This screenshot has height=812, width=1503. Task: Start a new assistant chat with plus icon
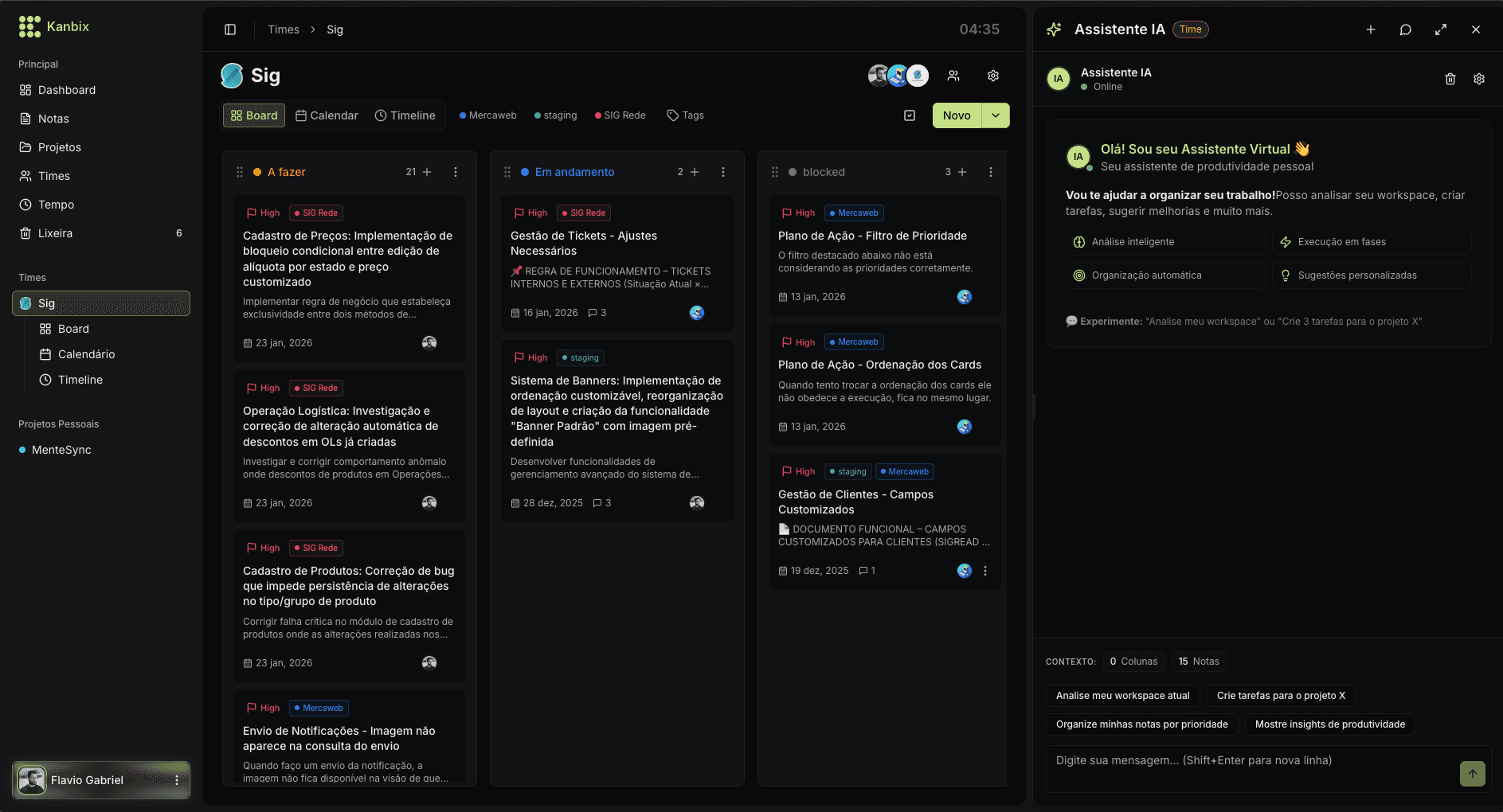click(1370, 29)
